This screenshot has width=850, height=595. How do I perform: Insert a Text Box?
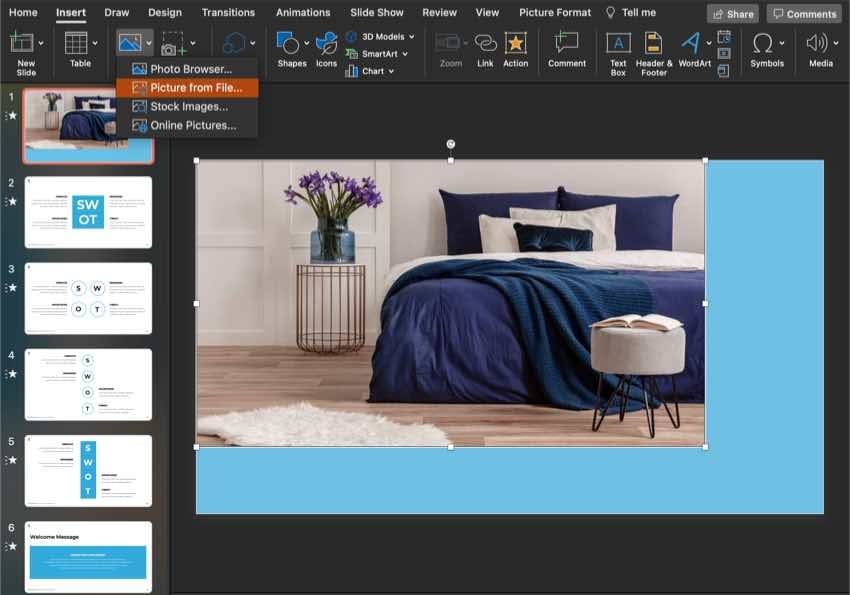618,43
